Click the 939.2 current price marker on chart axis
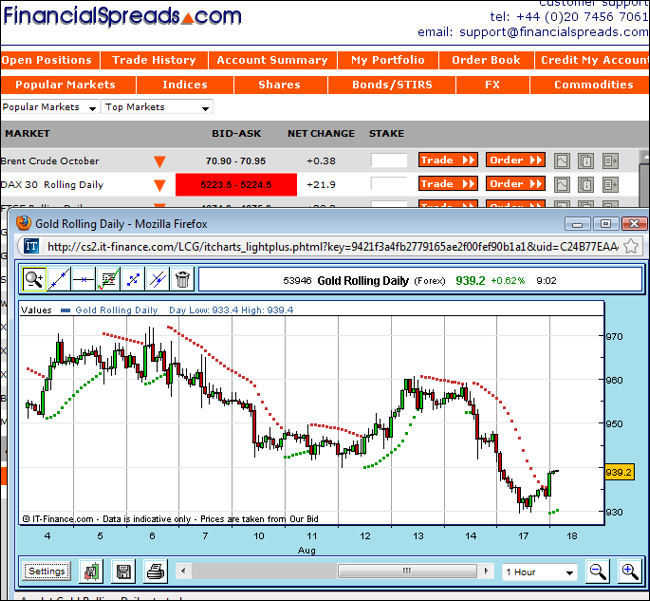 click(x=619, y=472)
